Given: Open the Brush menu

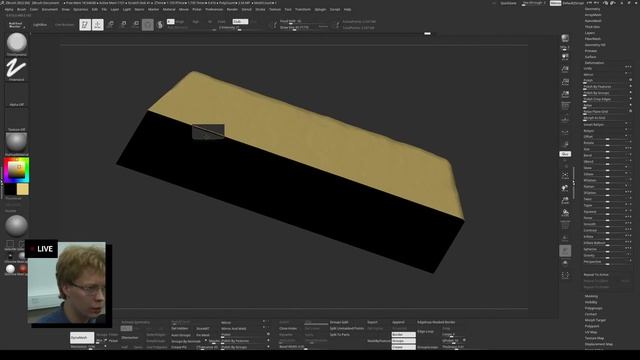Looking at the screenshot, I should click(21, 9).
